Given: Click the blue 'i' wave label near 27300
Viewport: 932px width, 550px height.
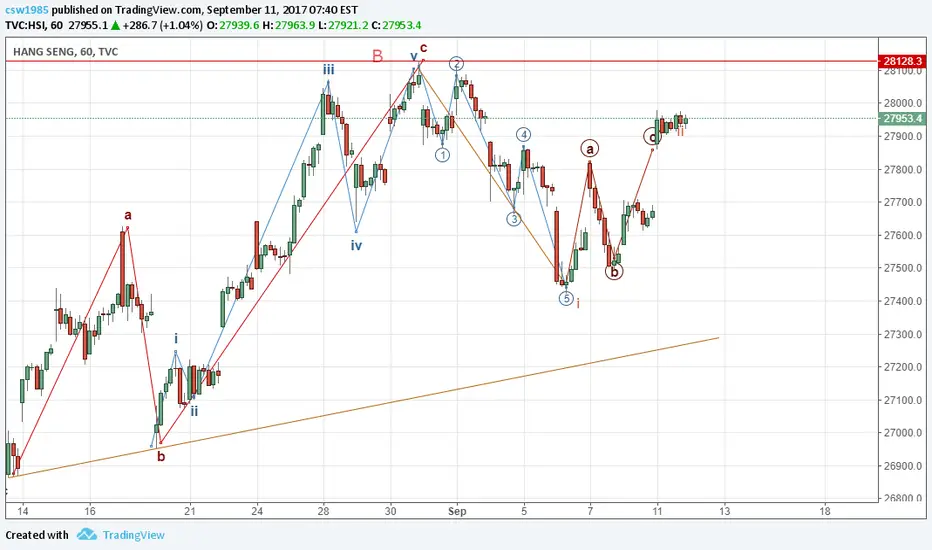Looking at the screenshot, I should (176, 338).
